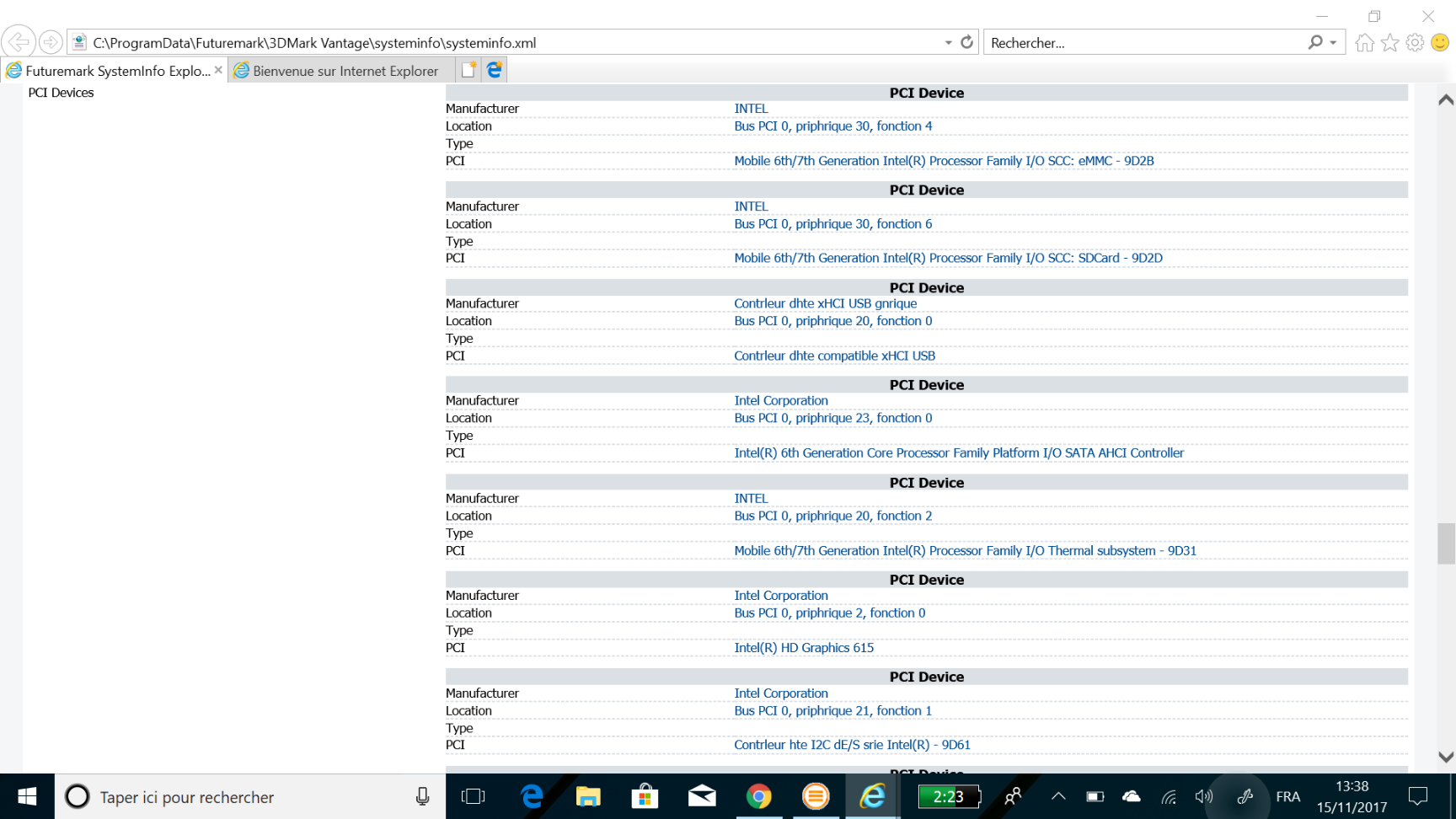Click the page scrollbar down arrow
The width and height of the screenshot is (1456, 819).
pos(1446,757)
